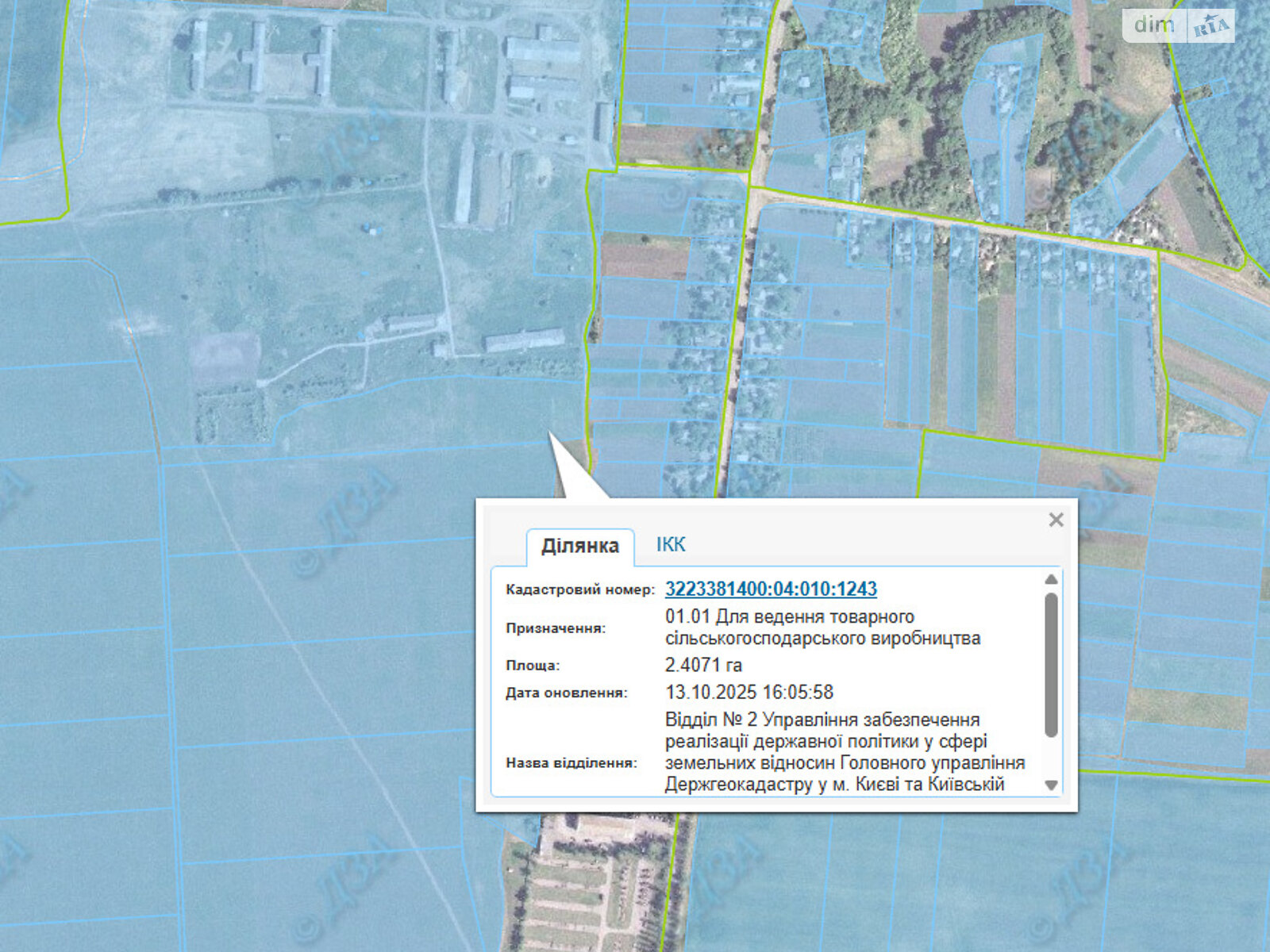The width and height of the screenshot is (1270, 952).
Task: Select the Ділянка tab
Action: click(579, 547)
